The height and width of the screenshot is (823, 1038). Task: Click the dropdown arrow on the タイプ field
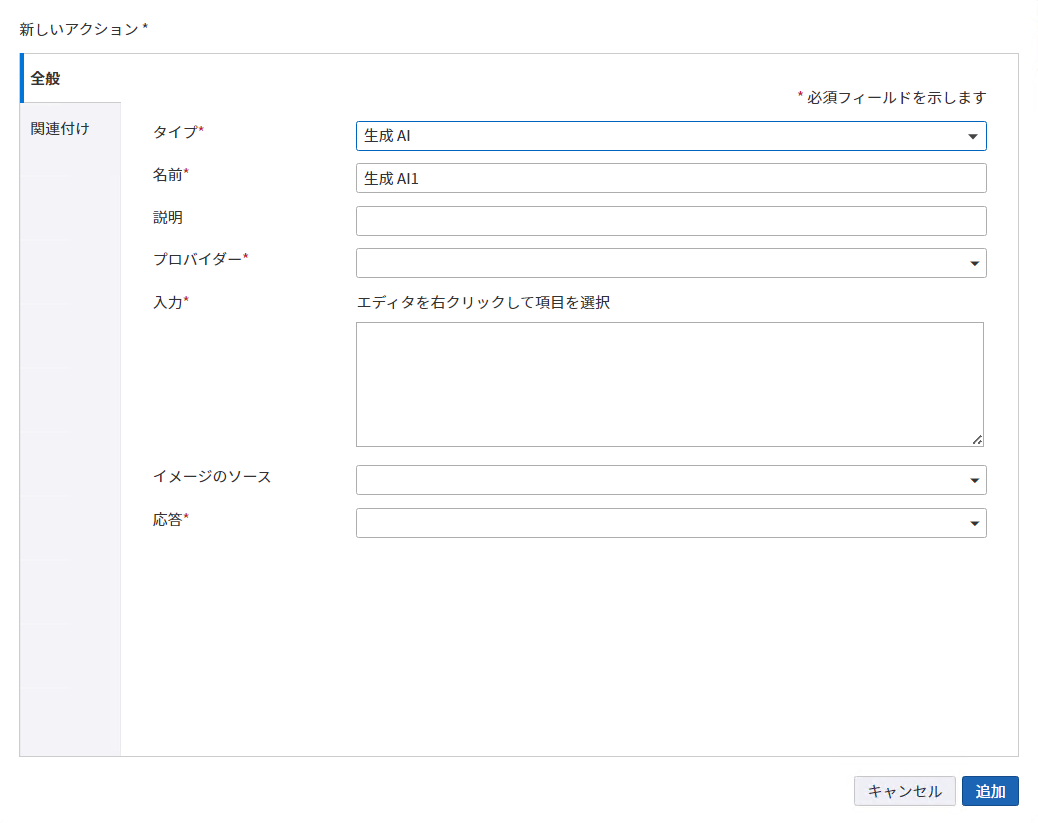tap(973, 136)
